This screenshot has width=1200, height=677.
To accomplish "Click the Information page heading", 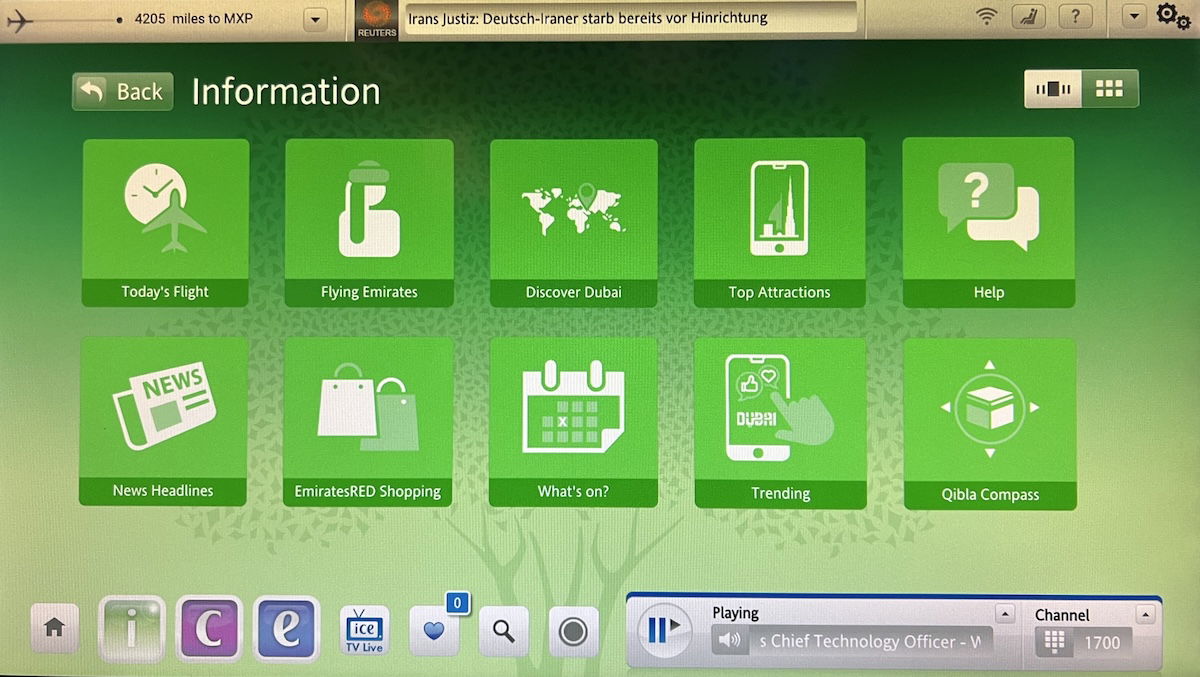I will (286, 92).
